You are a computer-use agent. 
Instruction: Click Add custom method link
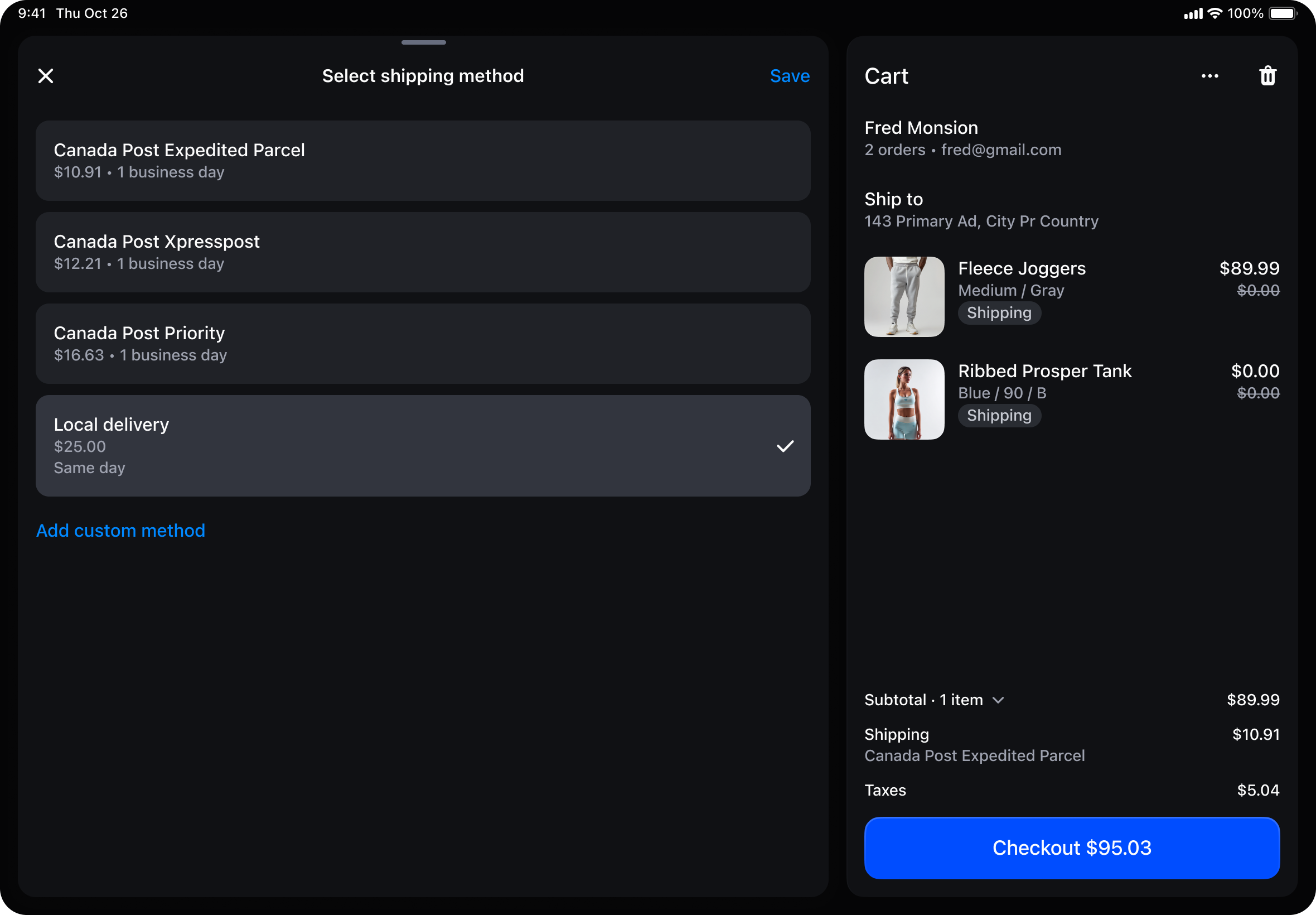tap(120, 531)
